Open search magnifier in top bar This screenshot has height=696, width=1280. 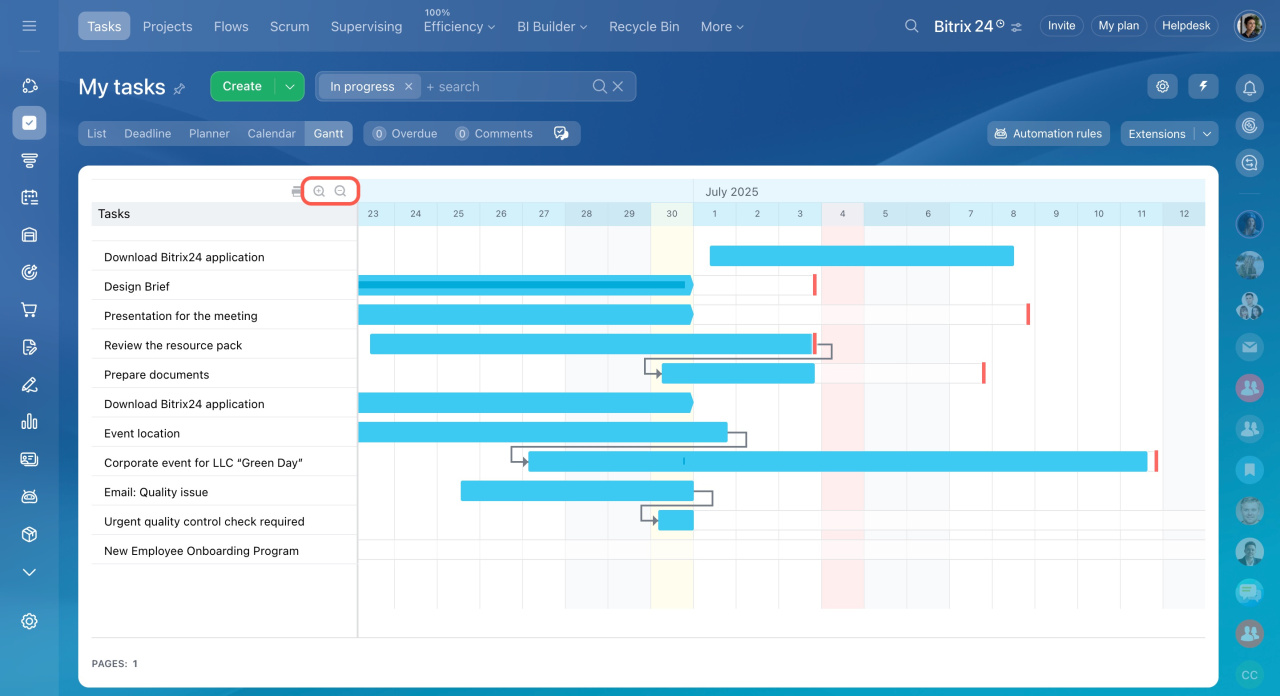tap(911, 26)
